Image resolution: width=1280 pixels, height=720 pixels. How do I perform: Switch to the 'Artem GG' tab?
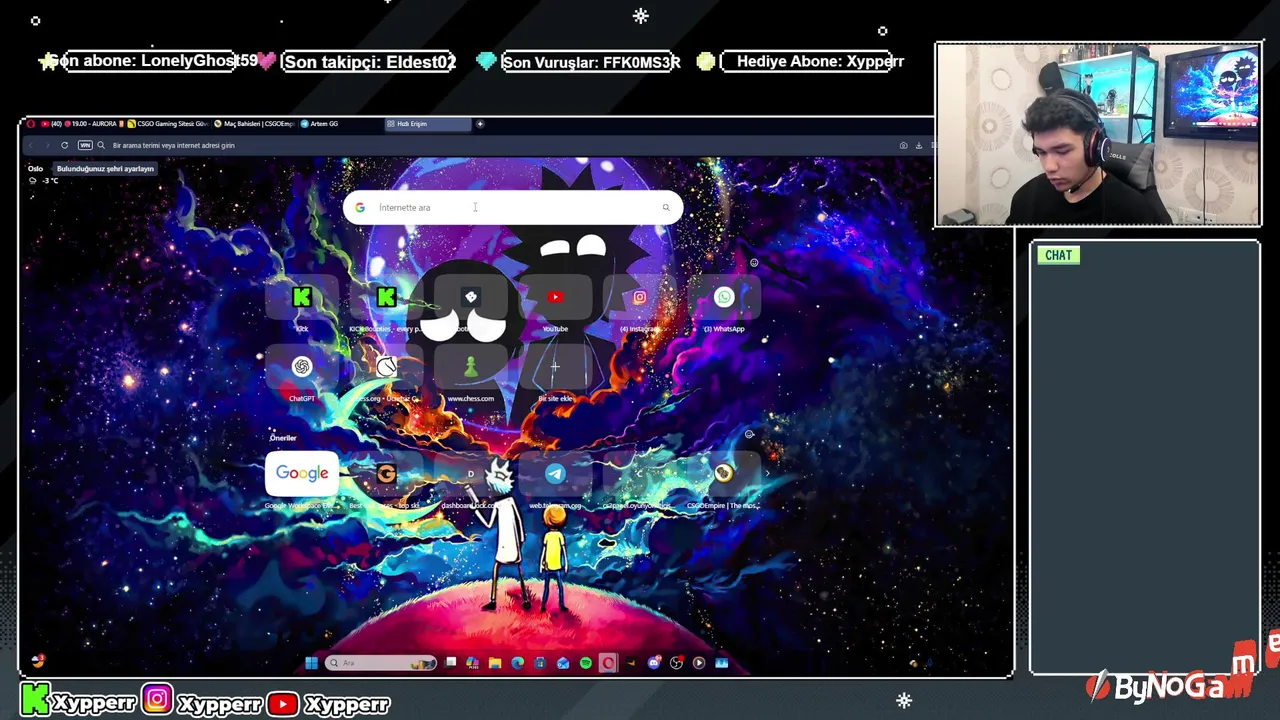point(340,124)
